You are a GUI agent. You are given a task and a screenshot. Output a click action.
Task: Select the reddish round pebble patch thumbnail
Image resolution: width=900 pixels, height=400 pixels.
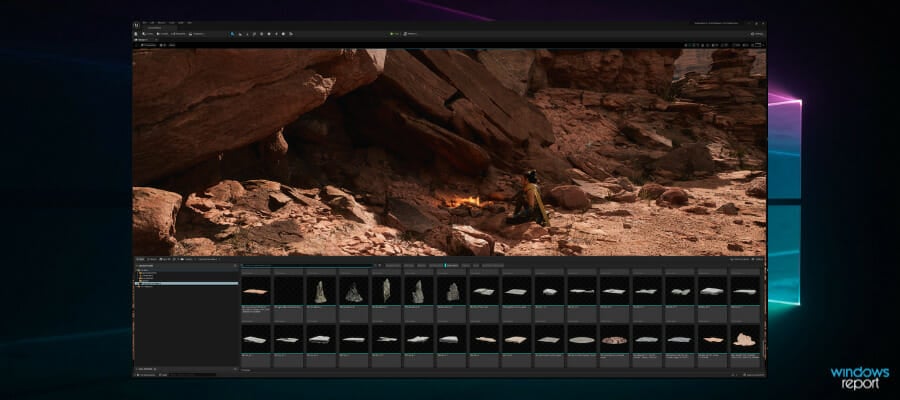(614, 339)
